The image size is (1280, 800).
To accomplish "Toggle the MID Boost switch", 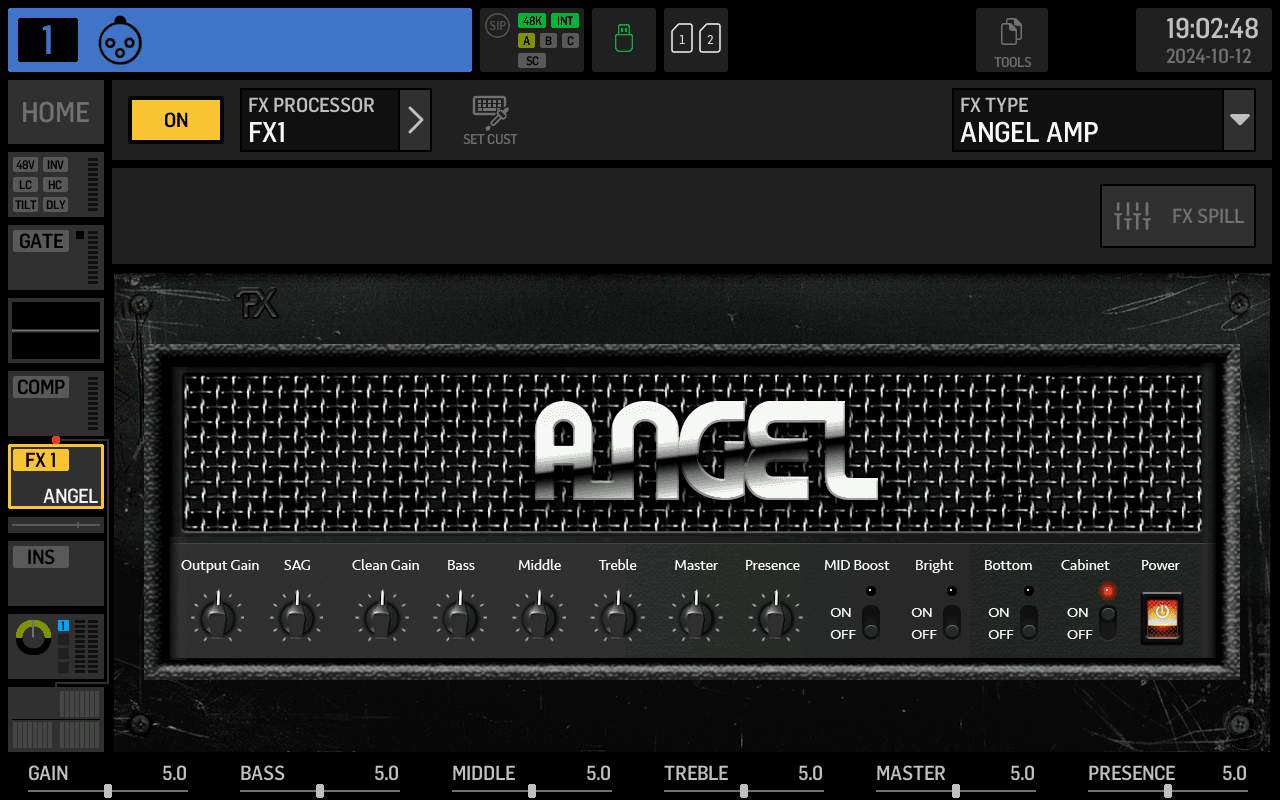I will tap(871, 622).
